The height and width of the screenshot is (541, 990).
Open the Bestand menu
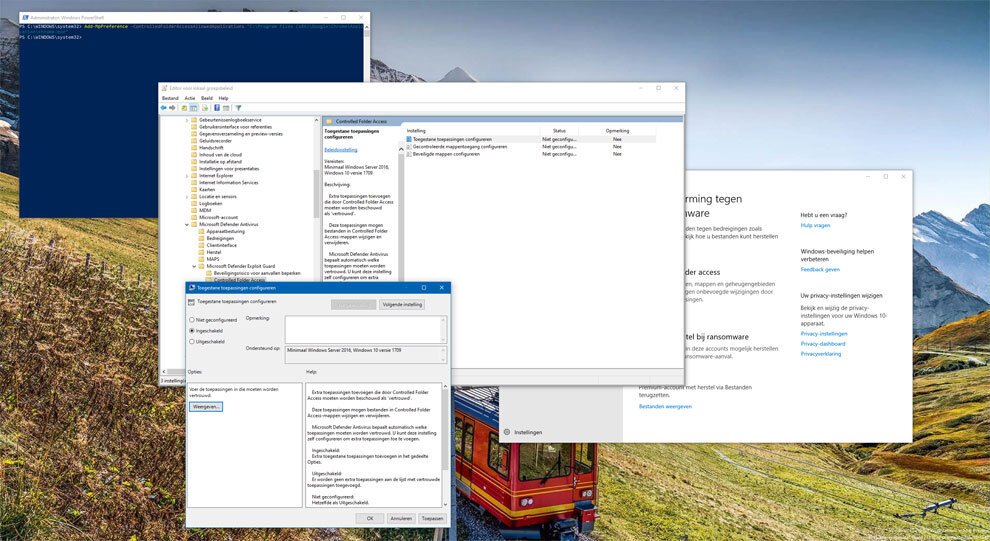(170, 98)
